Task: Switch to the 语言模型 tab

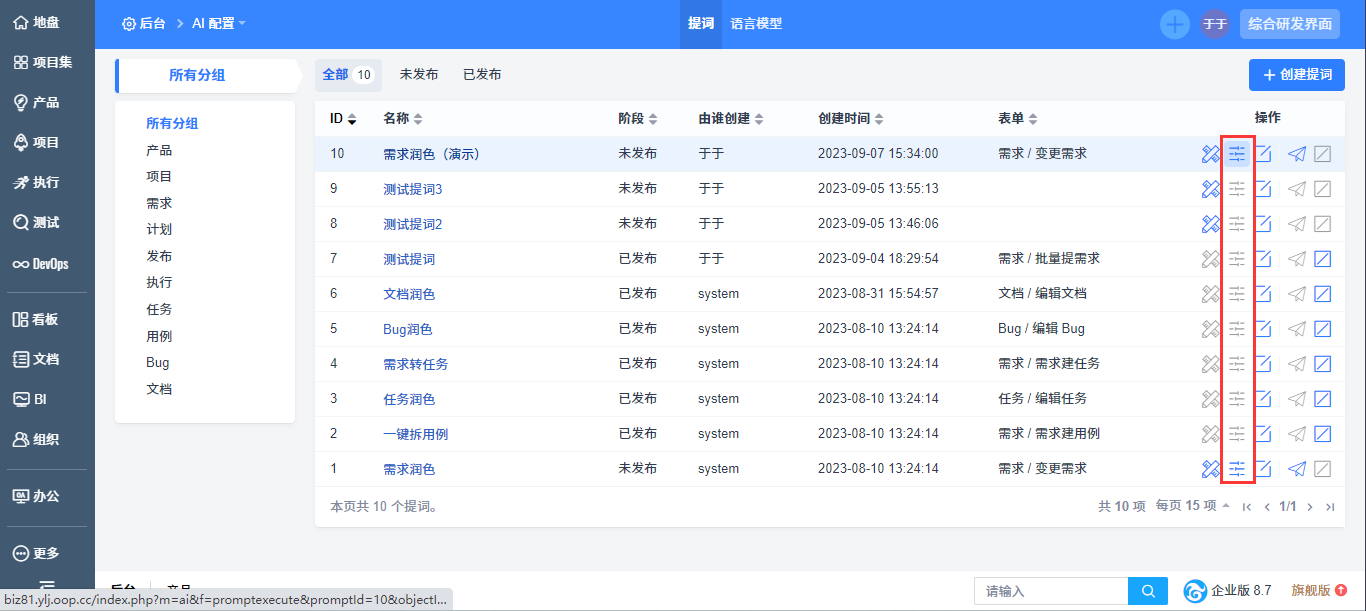Action: tap(756, 24)
